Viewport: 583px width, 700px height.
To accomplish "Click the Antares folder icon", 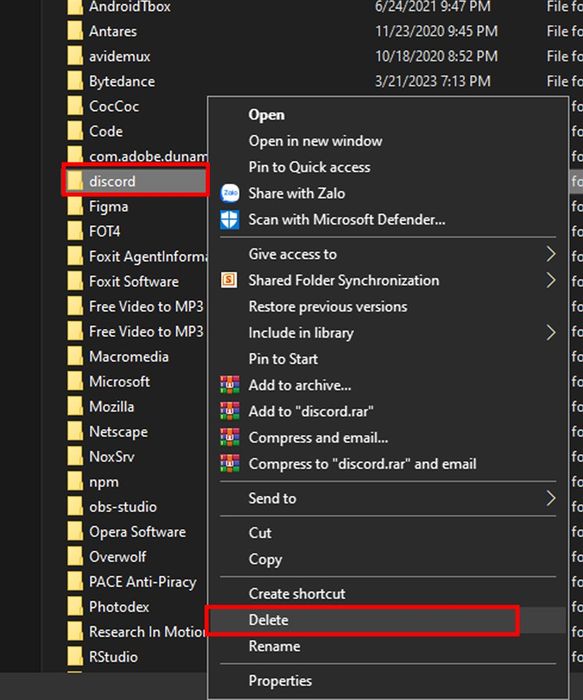I will tap(75, 31).
